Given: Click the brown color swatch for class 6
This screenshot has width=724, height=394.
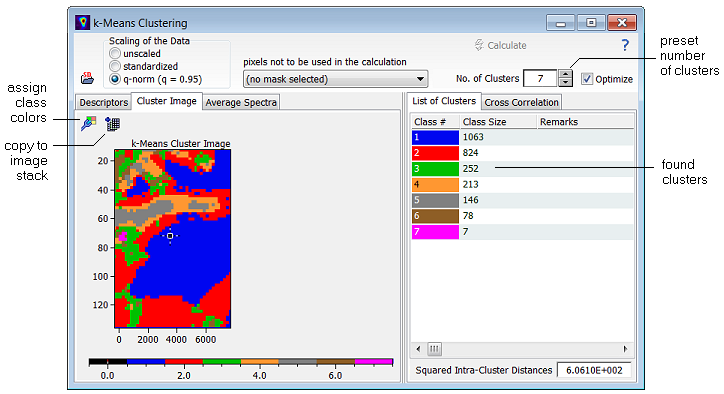Looking at the screenshot, I should pyautogui.click(x=435, y=216).
